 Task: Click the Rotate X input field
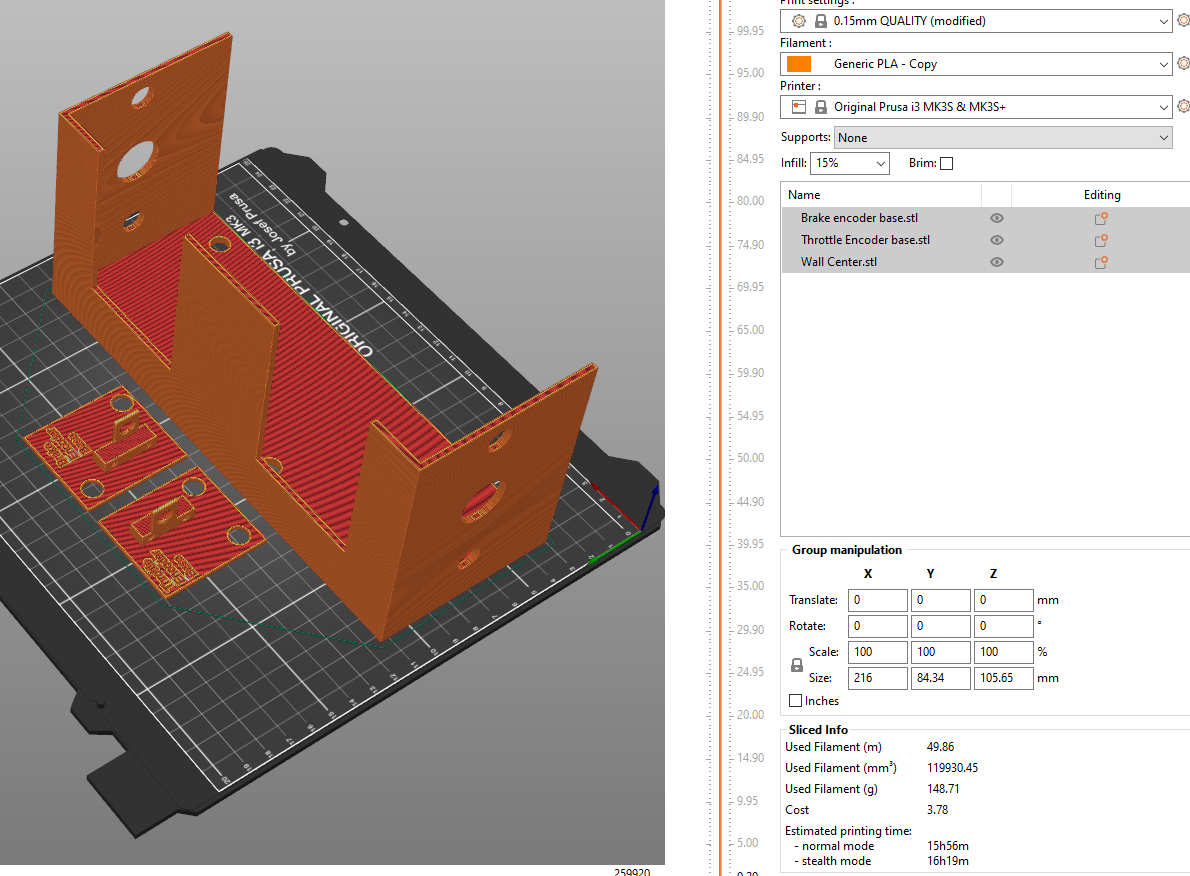(x=877, y=625)
